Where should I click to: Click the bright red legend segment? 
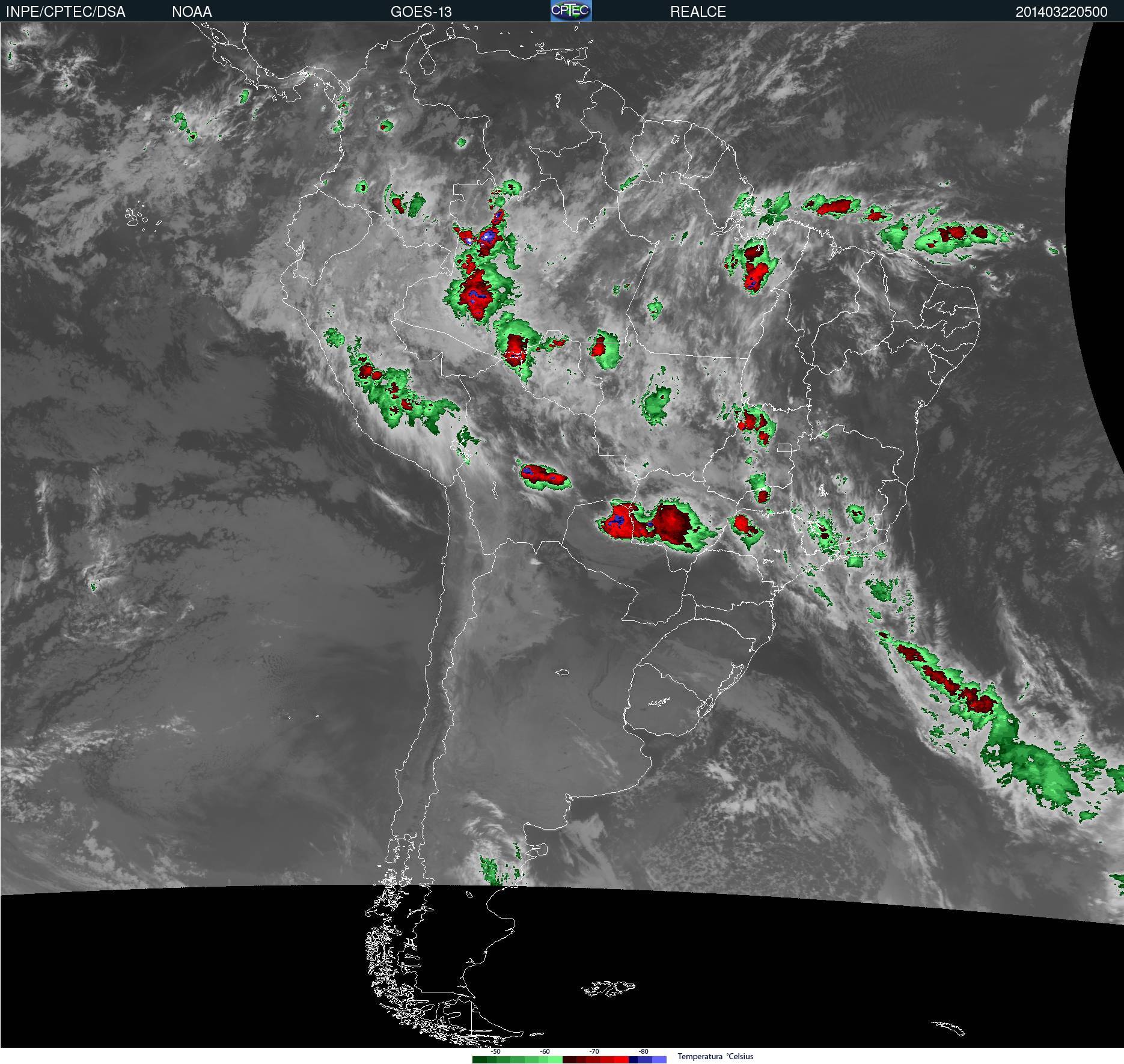622,1060
